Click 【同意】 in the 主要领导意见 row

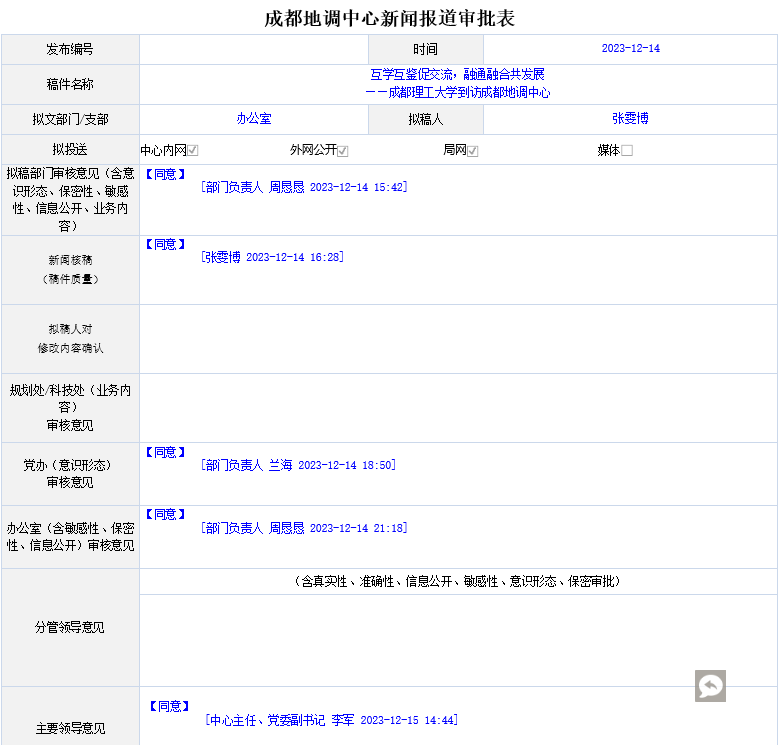click(169, 706)
